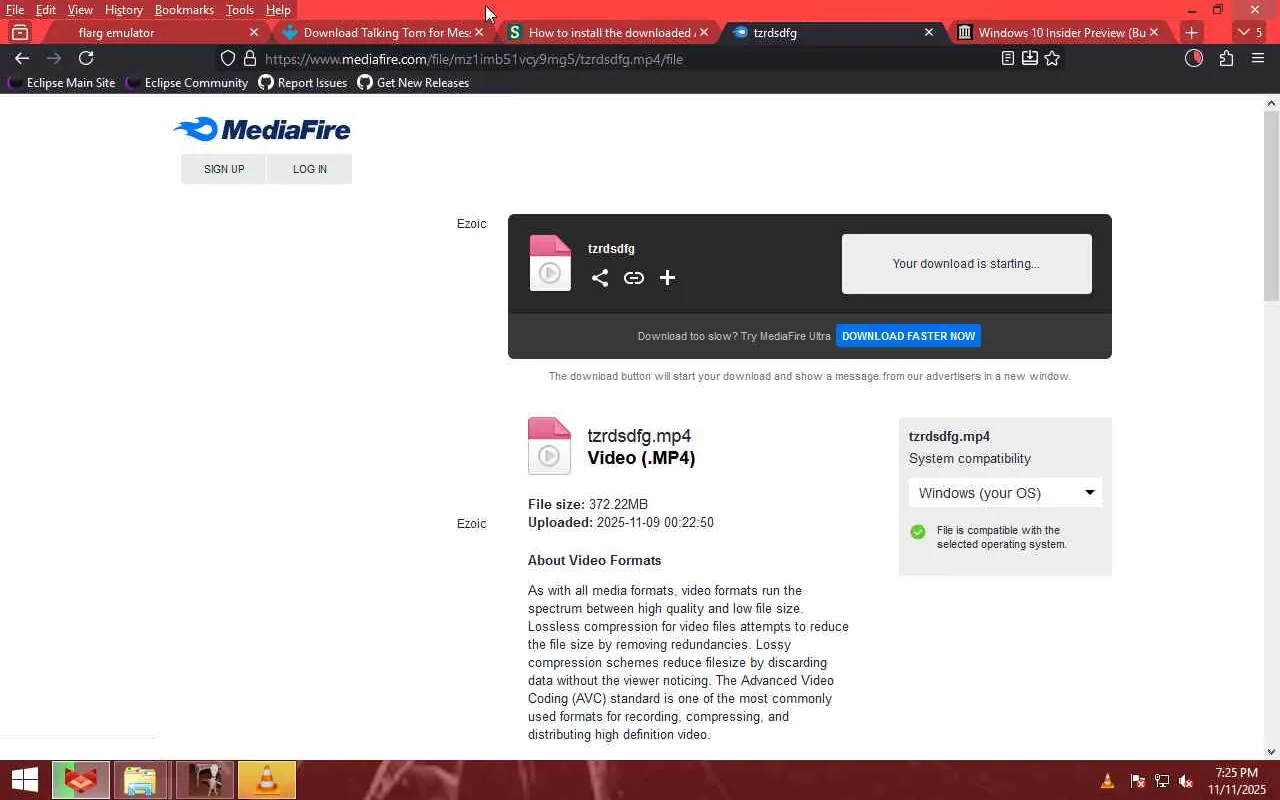Open Eclipse Main Site bookmark
Screen dimensions: 1280x800
[61, 83]
